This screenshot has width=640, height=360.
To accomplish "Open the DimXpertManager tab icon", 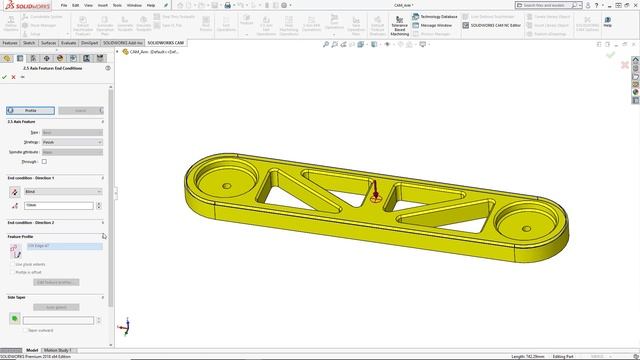I will [x=47, y=58].
